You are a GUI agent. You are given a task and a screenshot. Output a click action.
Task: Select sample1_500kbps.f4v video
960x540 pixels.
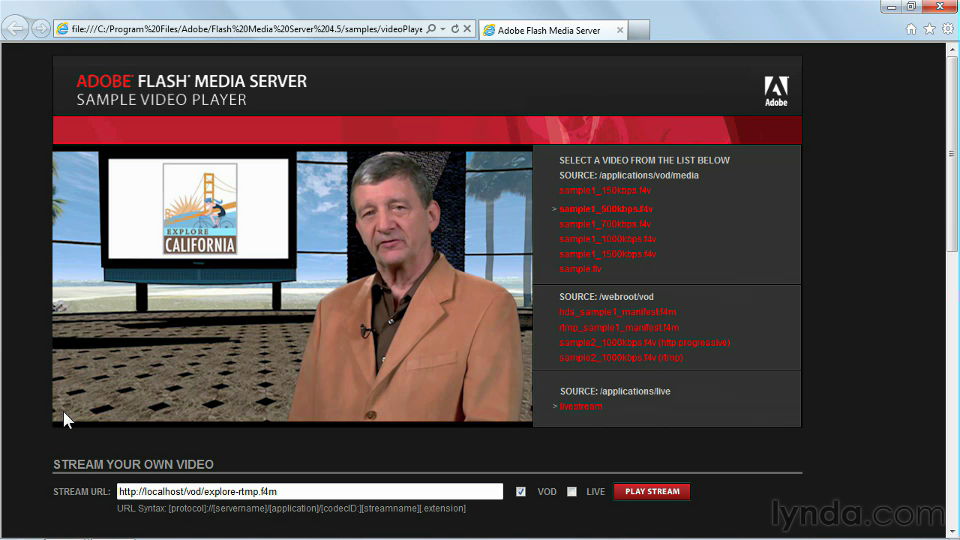606,209
